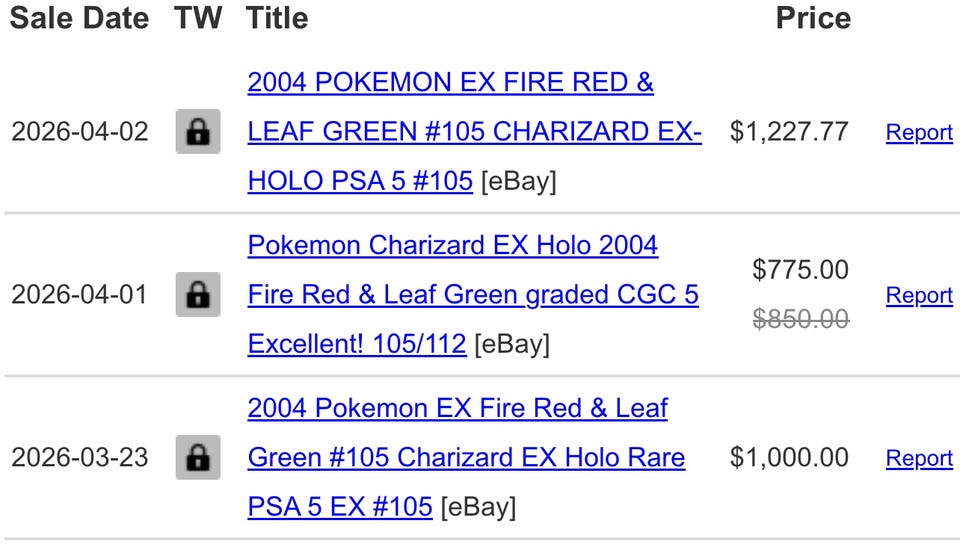Click the Title column header

(x=277, y=18)
